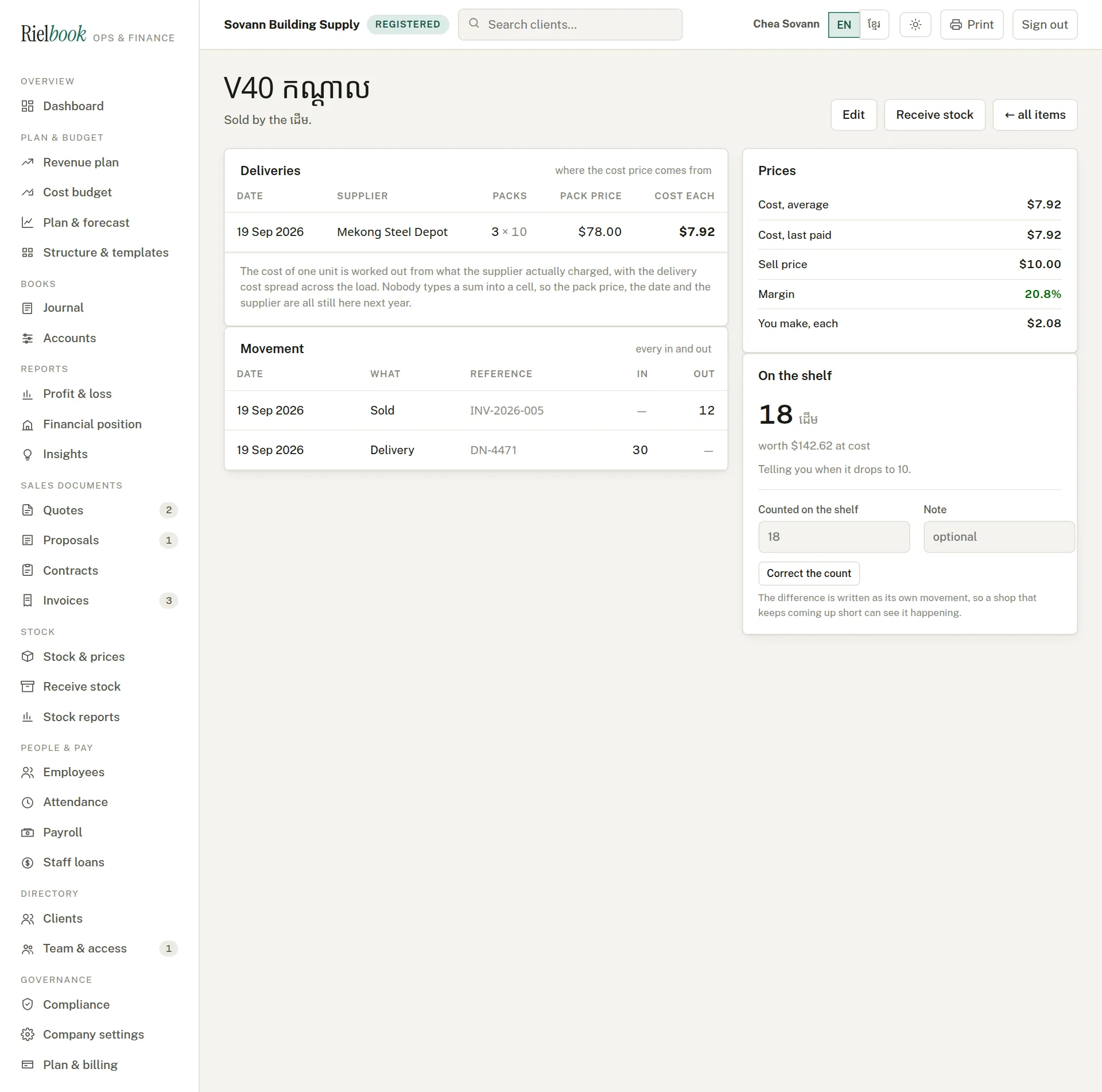Click the Receive stock archive icon in sidebar
This screenshot has height=1092, width=1102.
tap(27, 687)
